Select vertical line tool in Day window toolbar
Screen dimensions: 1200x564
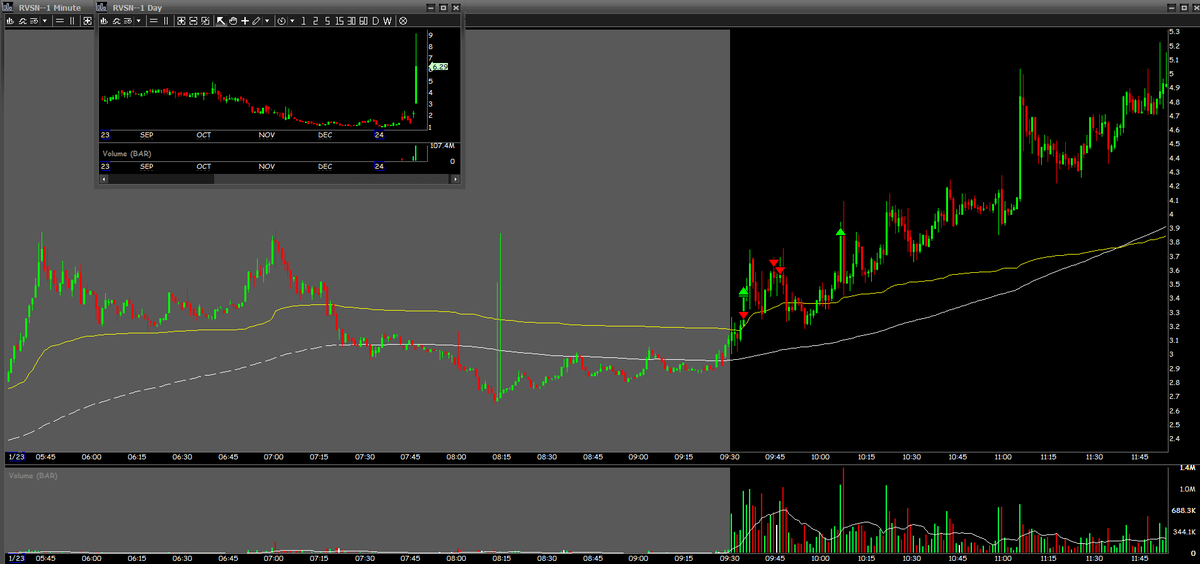[166, 20]
